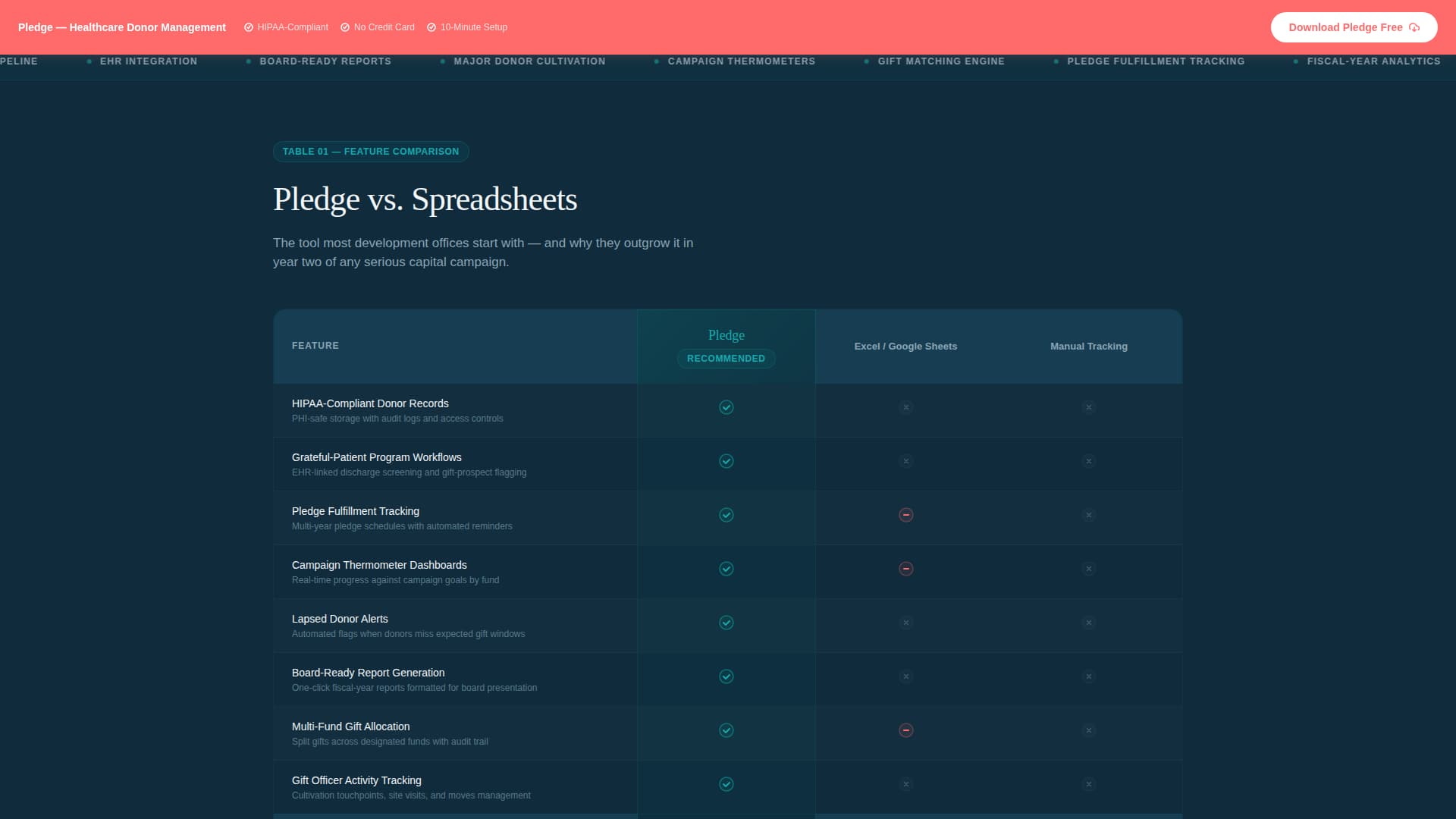Select the HIPAA-Compliant Donor Records feature name
This screenshot has height=819, width=1456.
(x=370, y=403)
